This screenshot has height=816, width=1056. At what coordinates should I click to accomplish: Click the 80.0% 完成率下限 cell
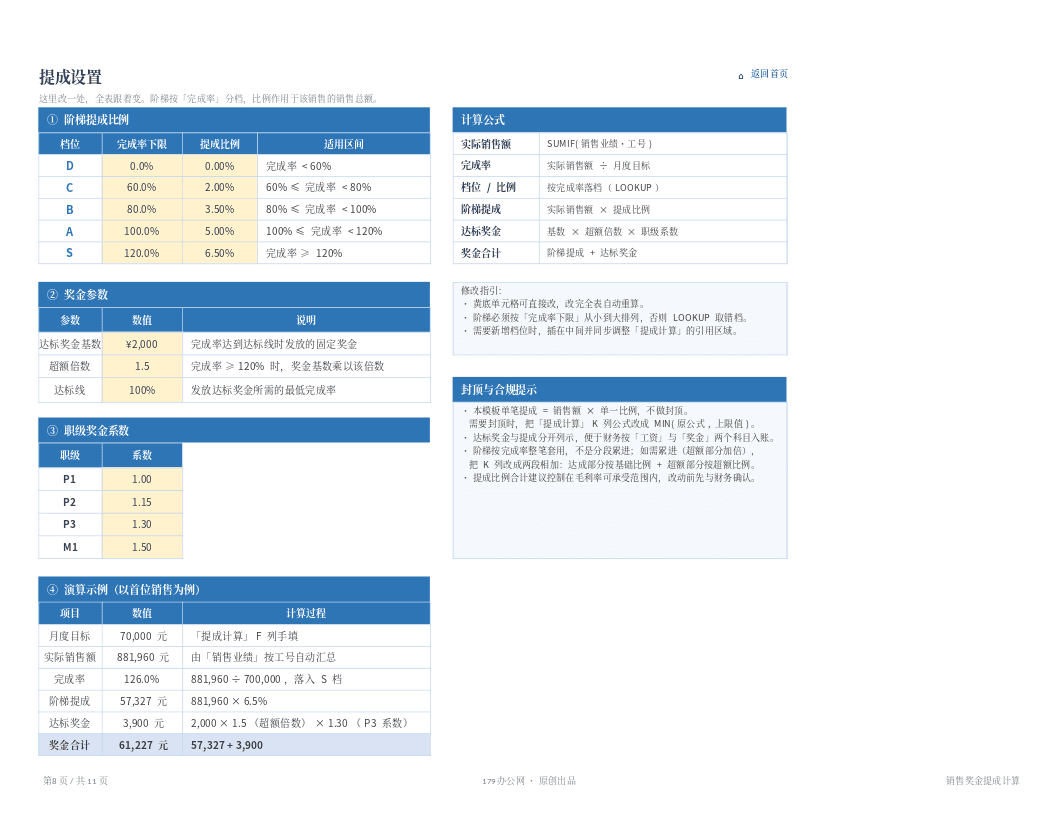(x=142, y=209)
